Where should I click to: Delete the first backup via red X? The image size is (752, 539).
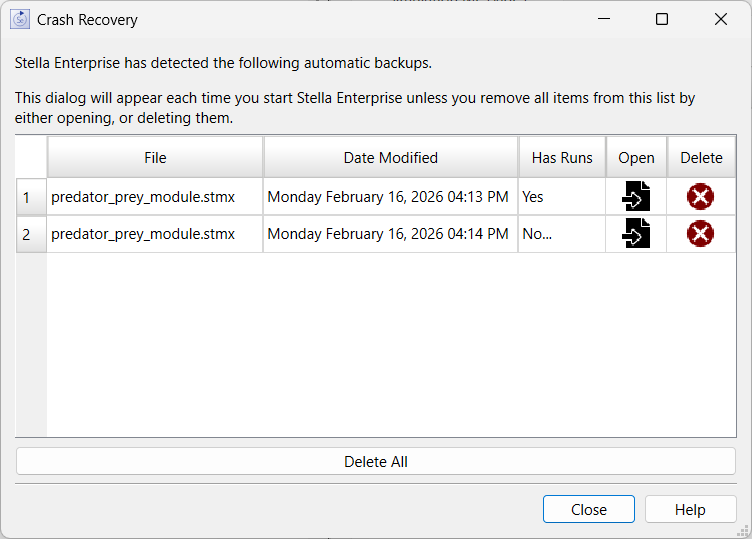click(x=700, y=197)
